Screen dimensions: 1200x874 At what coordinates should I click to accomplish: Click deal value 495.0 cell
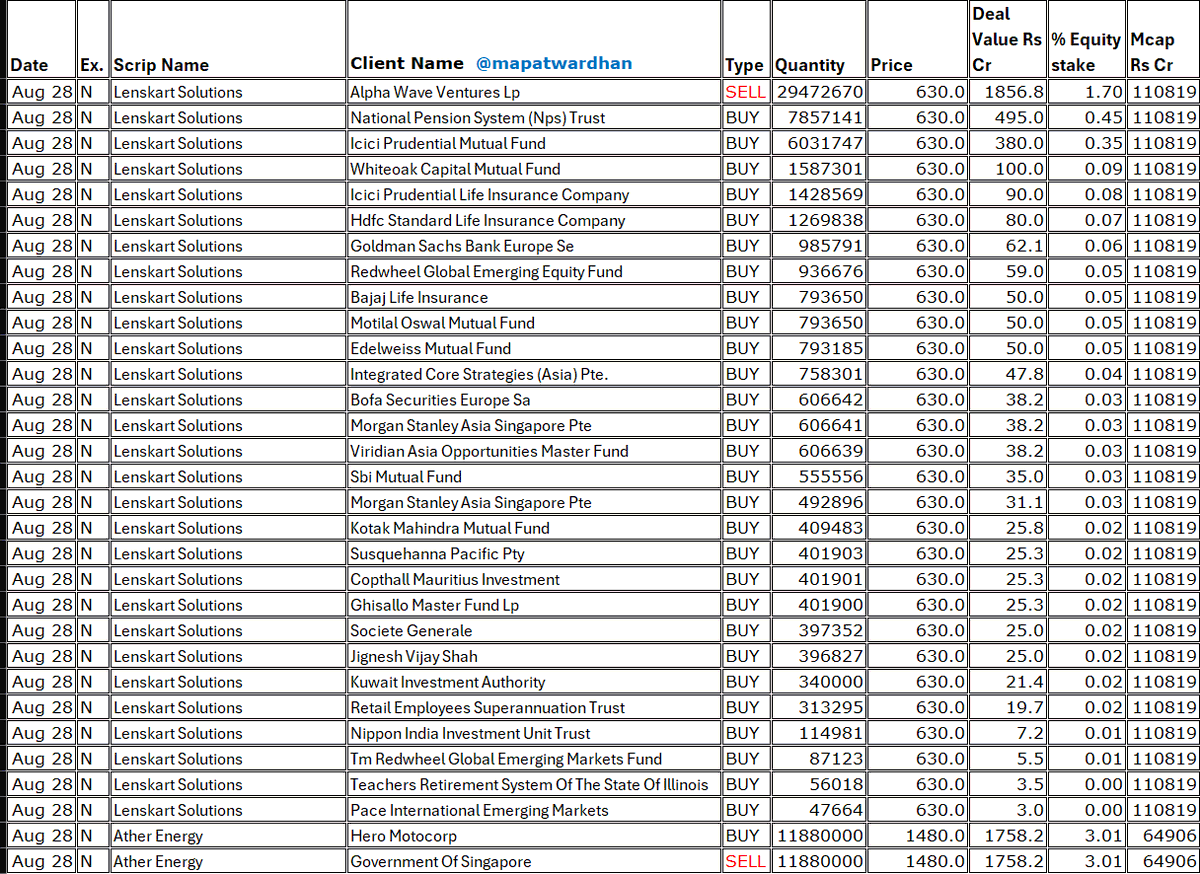tap(1007, 118)
